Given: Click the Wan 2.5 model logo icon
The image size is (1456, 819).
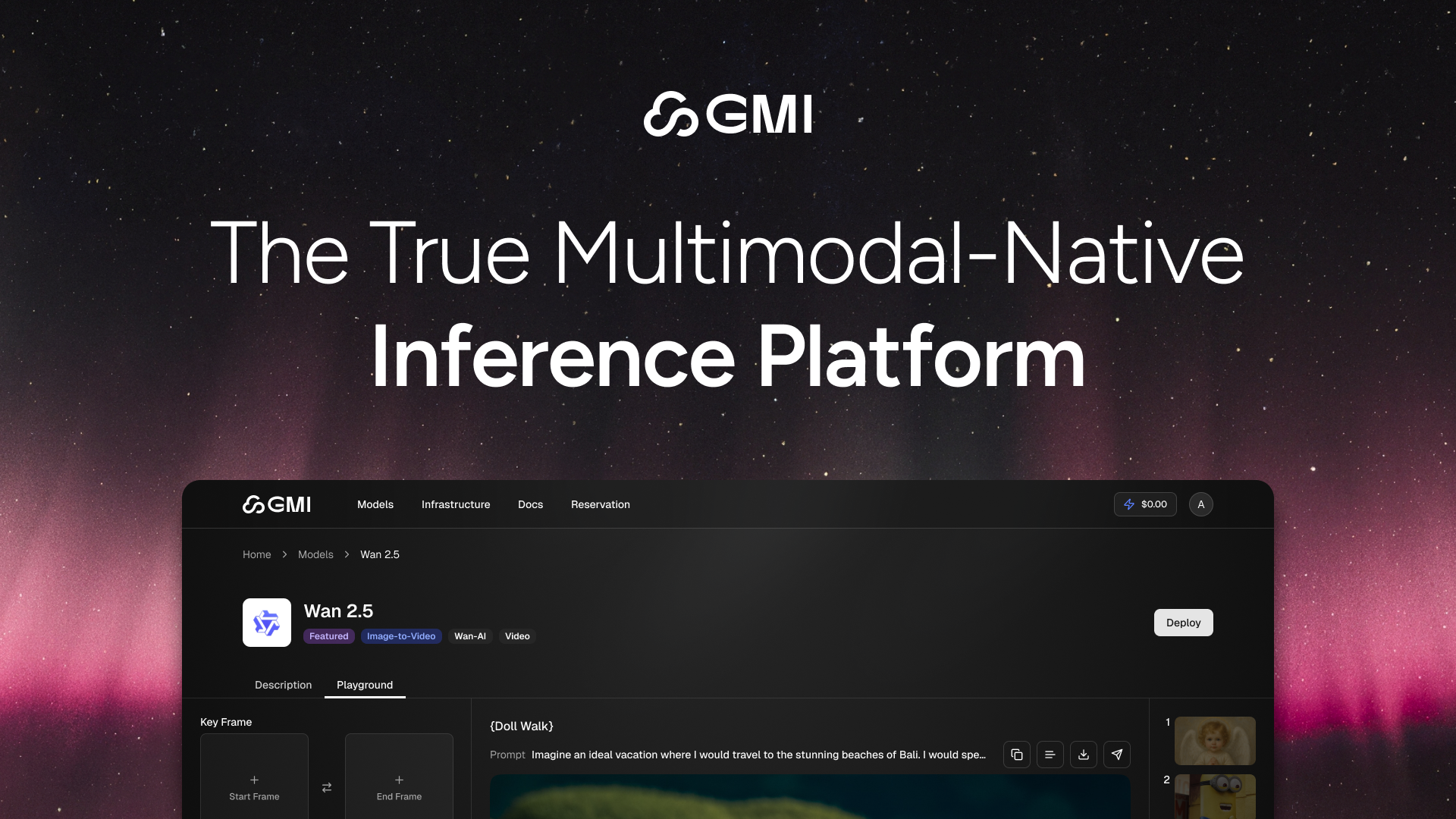Looking at the screenshot, I should [266, 622].
